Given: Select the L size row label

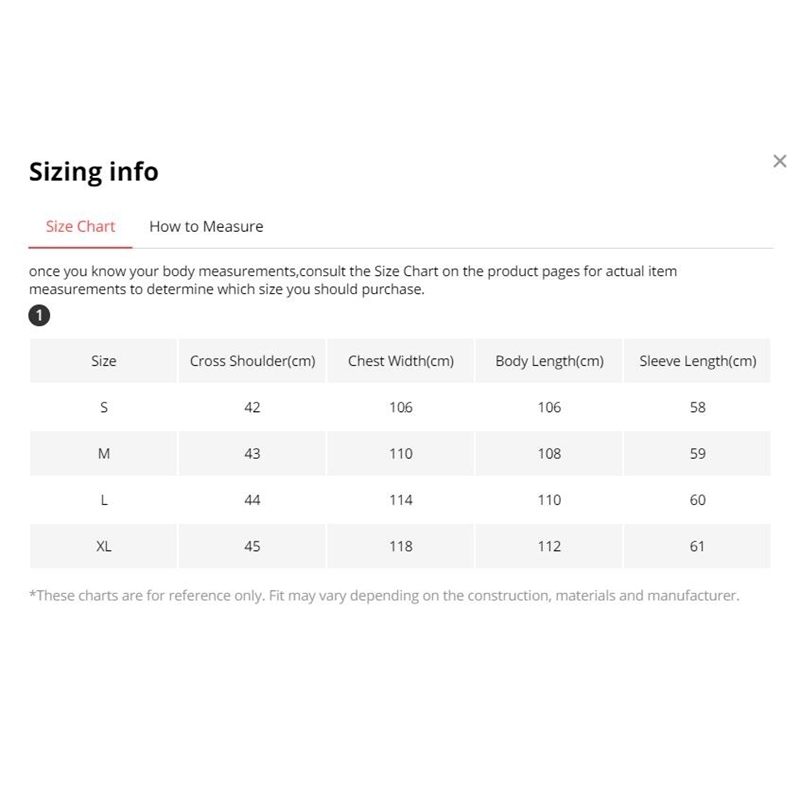Looking at the screenshot, I should pos(104,500).
